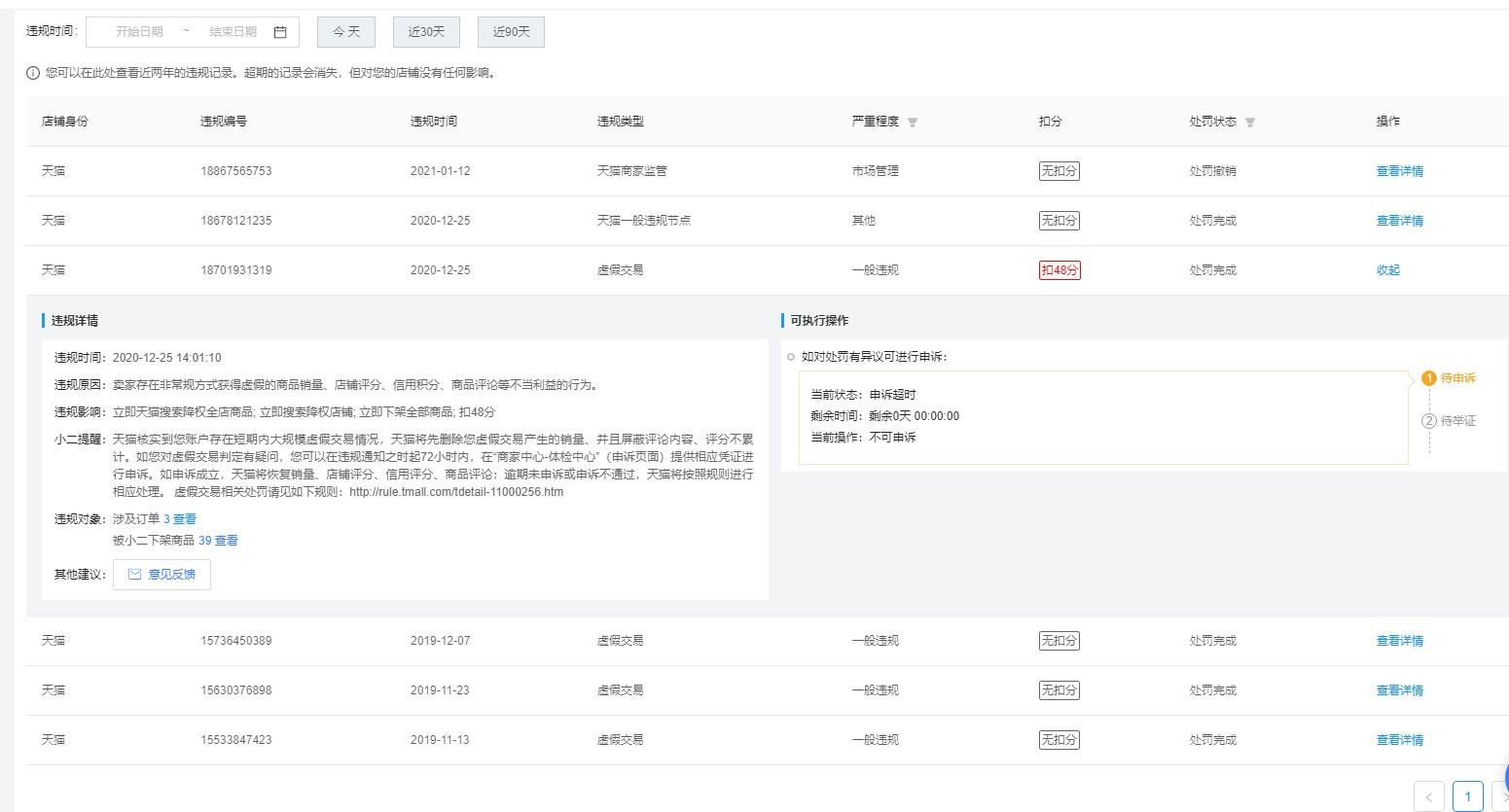Click 天猫一般违规节点 violation type cell
1509x812 pixels.
(x=644, y=221)
